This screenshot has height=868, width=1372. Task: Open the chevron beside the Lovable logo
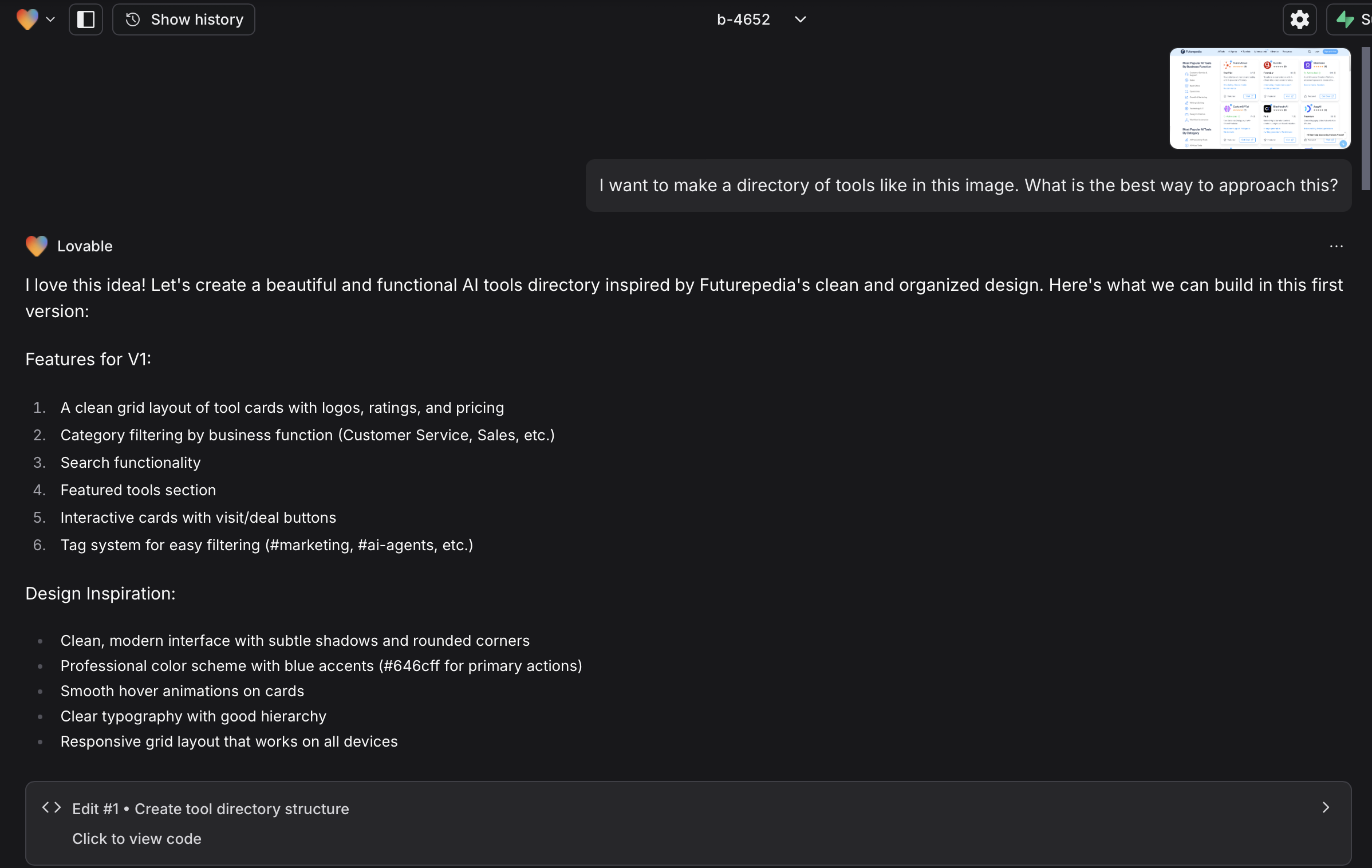[51, 19]
